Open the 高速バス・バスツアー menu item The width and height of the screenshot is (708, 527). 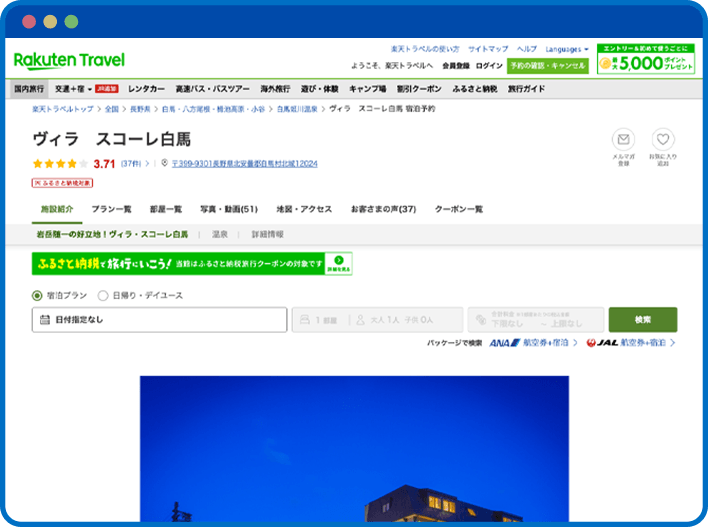(x=212, y=89)
